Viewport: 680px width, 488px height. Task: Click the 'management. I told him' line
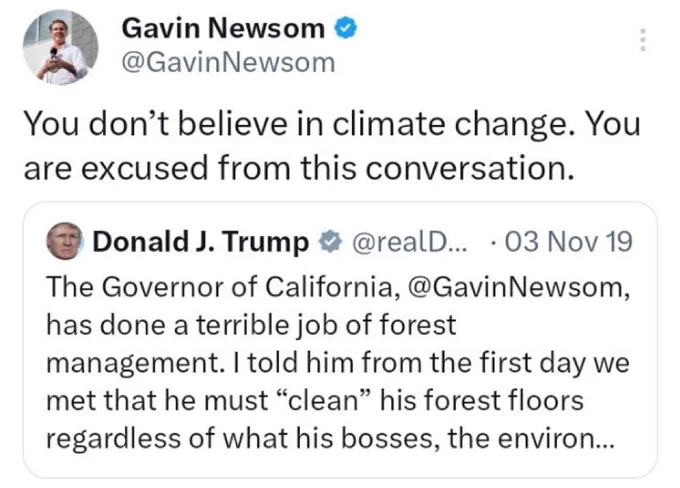coord(337,363)
